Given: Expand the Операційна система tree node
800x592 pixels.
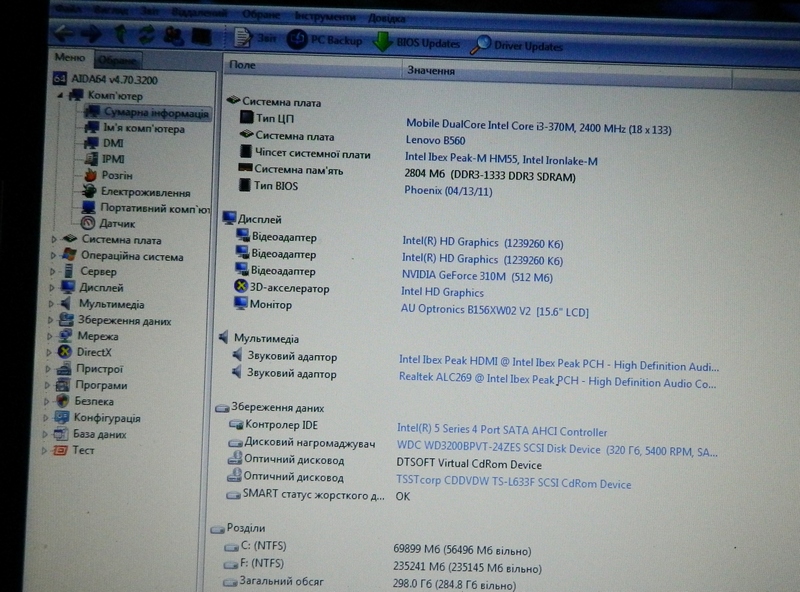Looking at the screenshot, I should [x=54, y=256].
